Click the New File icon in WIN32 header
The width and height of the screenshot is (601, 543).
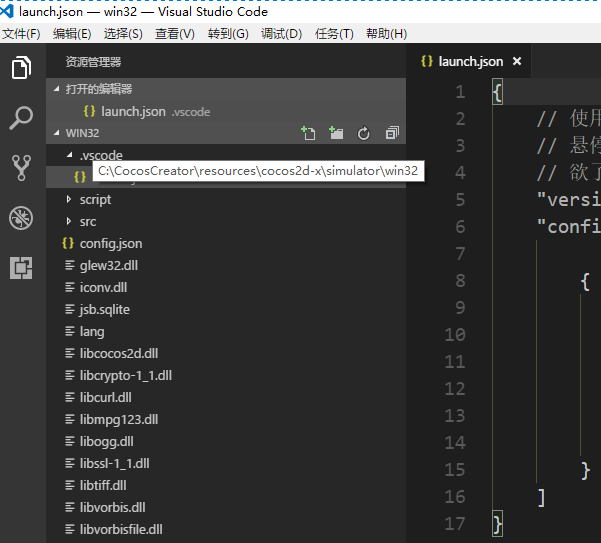308,133
